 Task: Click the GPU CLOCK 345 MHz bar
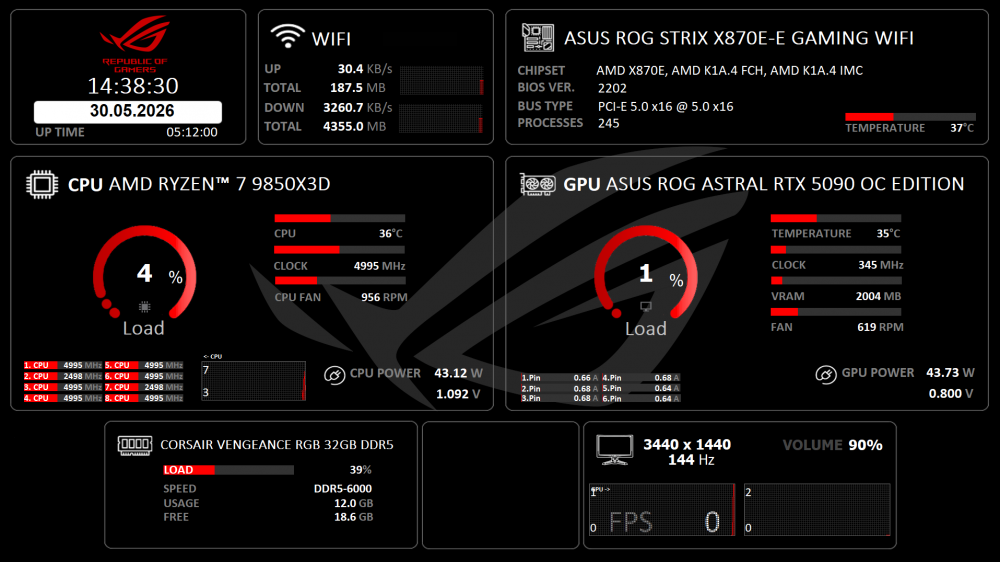(x=835, y=249)
